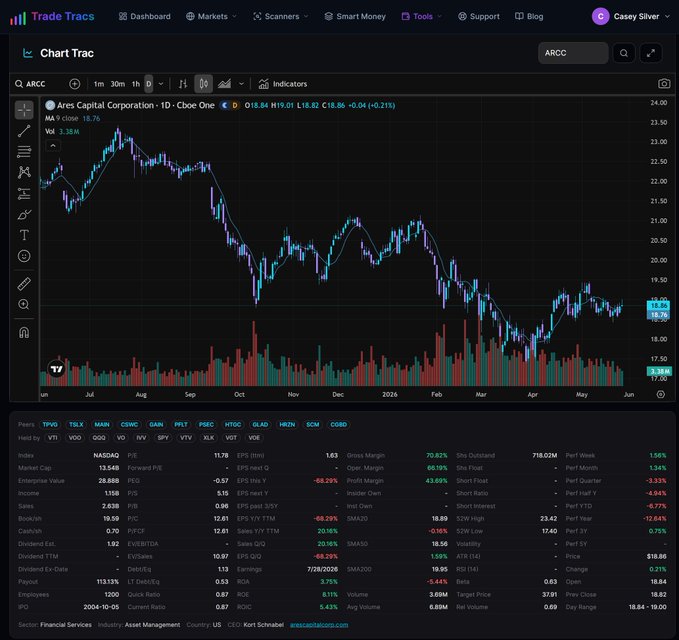Expand the Tools menu
Image resolution: width=679 pixels, height=640 pixels.
422,16
